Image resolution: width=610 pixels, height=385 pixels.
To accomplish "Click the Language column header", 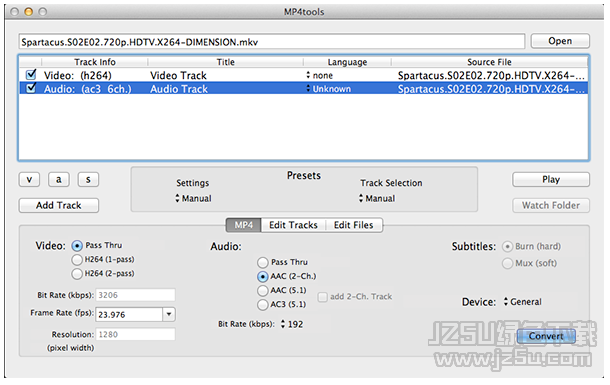I will click(347, 62).
